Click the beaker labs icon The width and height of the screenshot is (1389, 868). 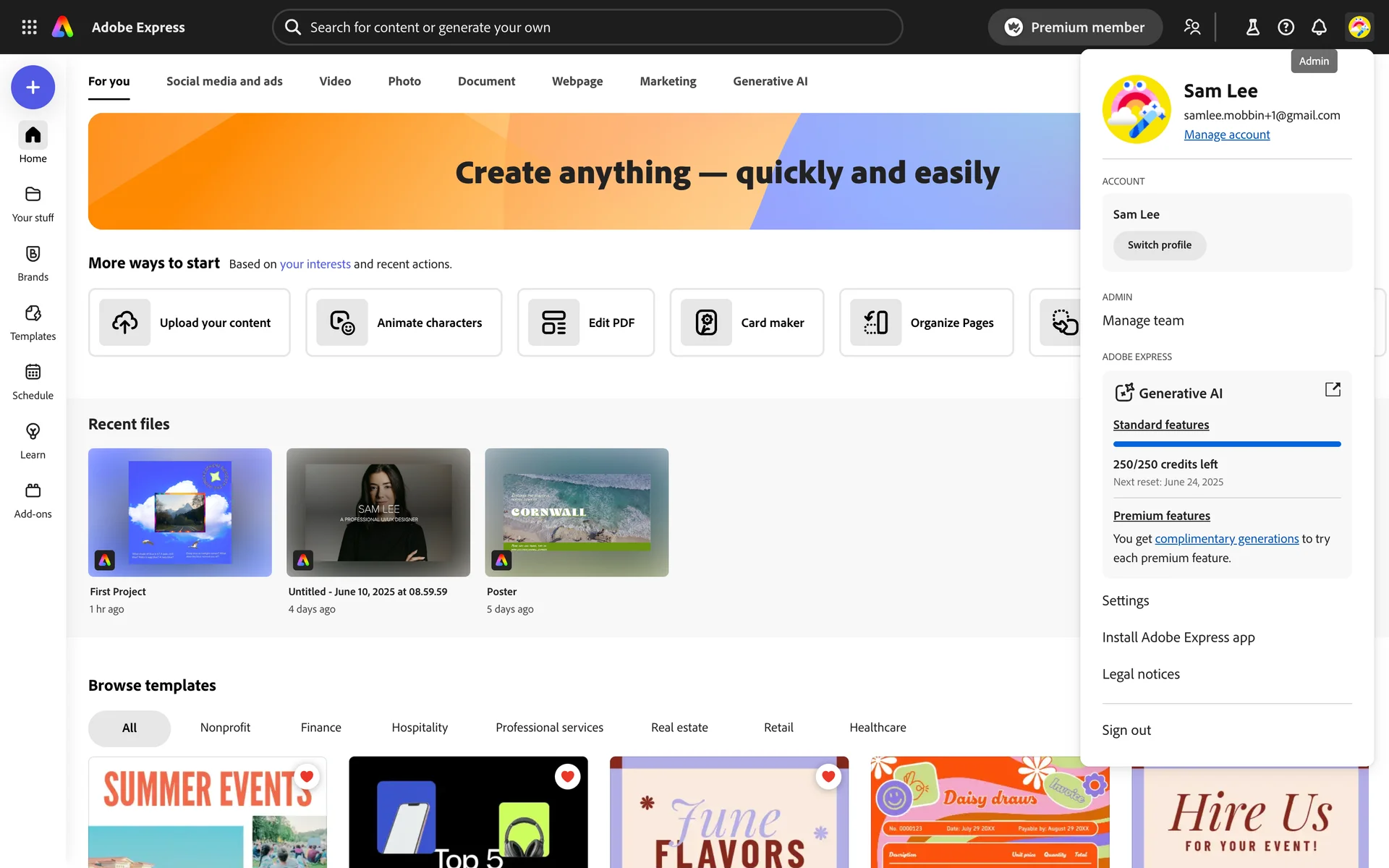point(1252,27)
